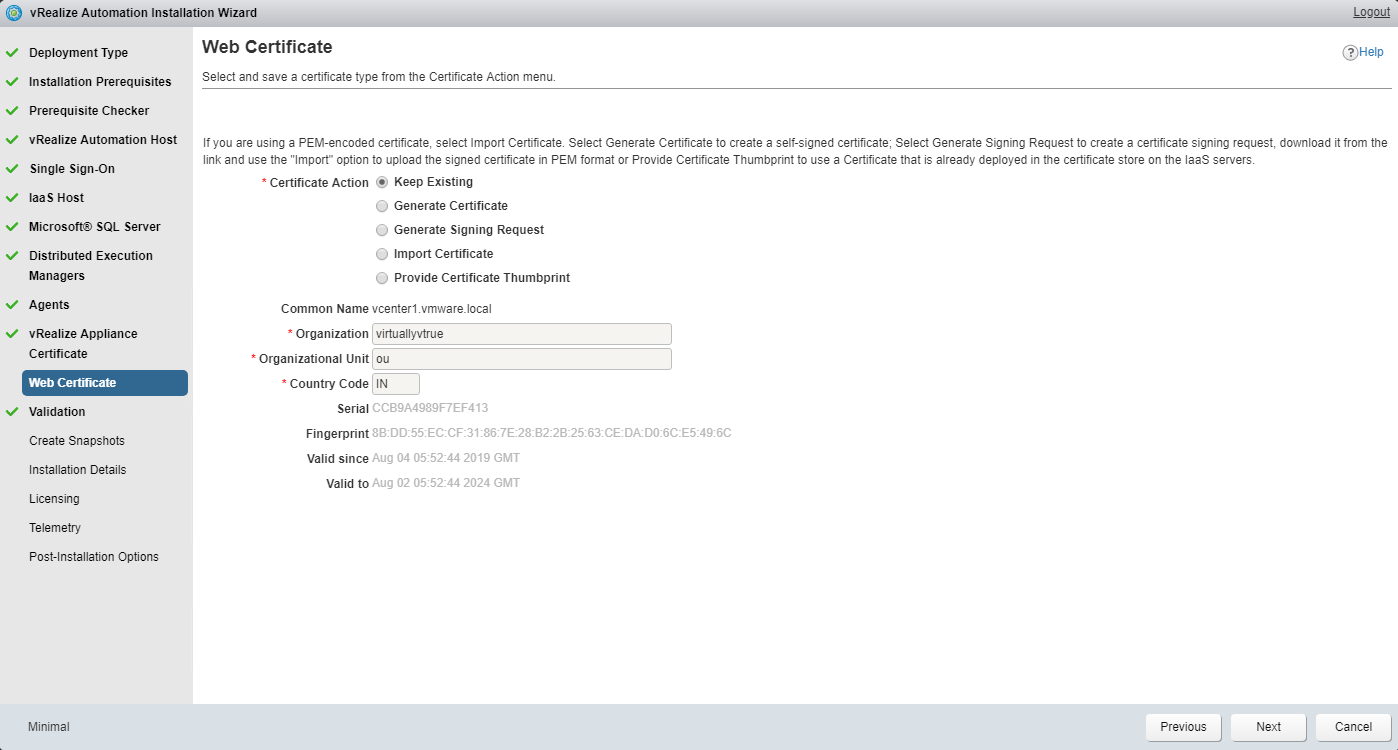Click the vRealize Automation logo icon
This screenshot has height=750, width=1398.
click(x=14, y=13)
